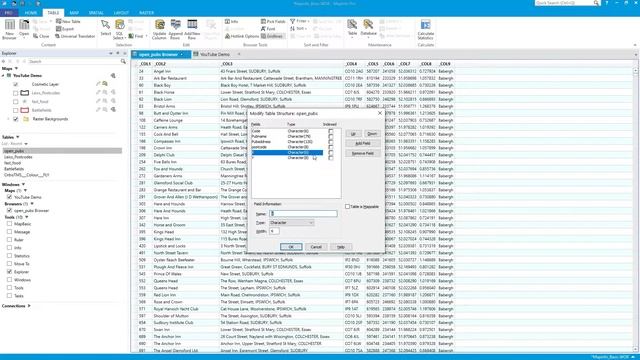640x360 pixels.
Task: Click the Down button to move field
Action: [x=372, y=133]
